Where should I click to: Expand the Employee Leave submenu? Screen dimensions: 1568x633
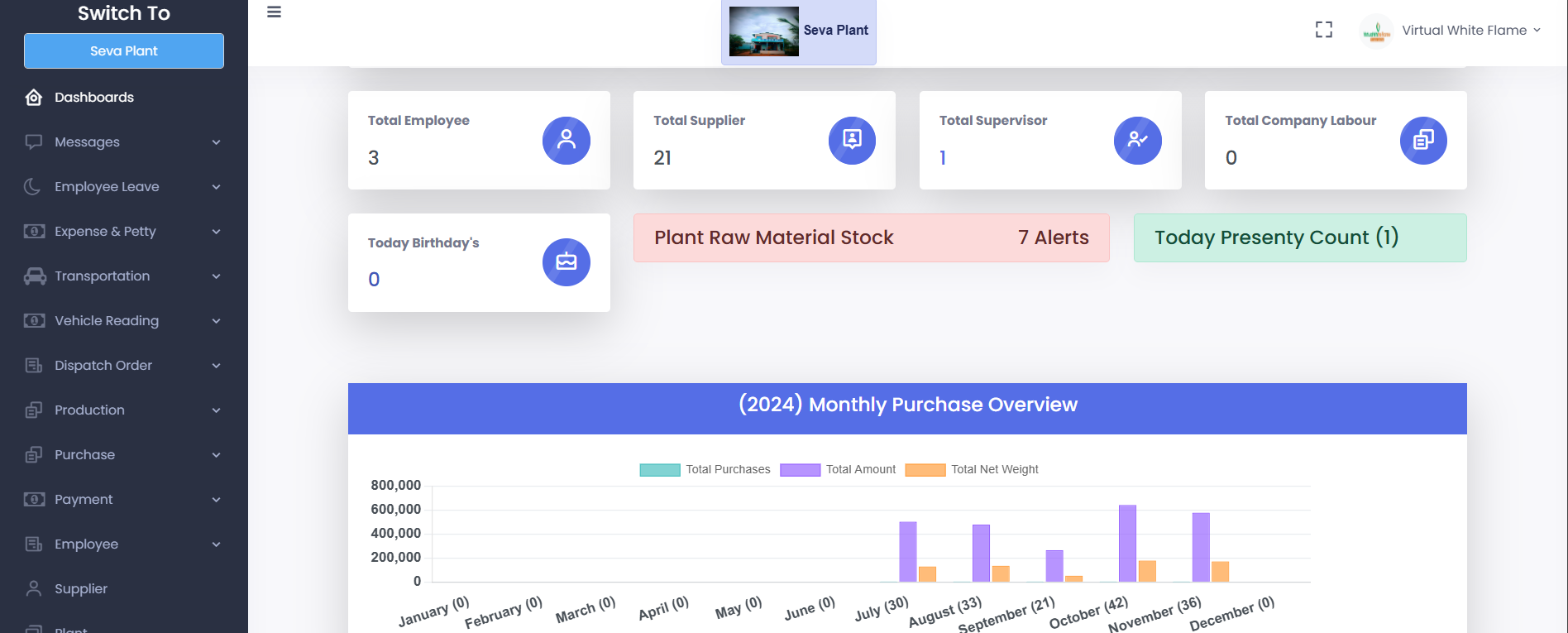[122, 187]
